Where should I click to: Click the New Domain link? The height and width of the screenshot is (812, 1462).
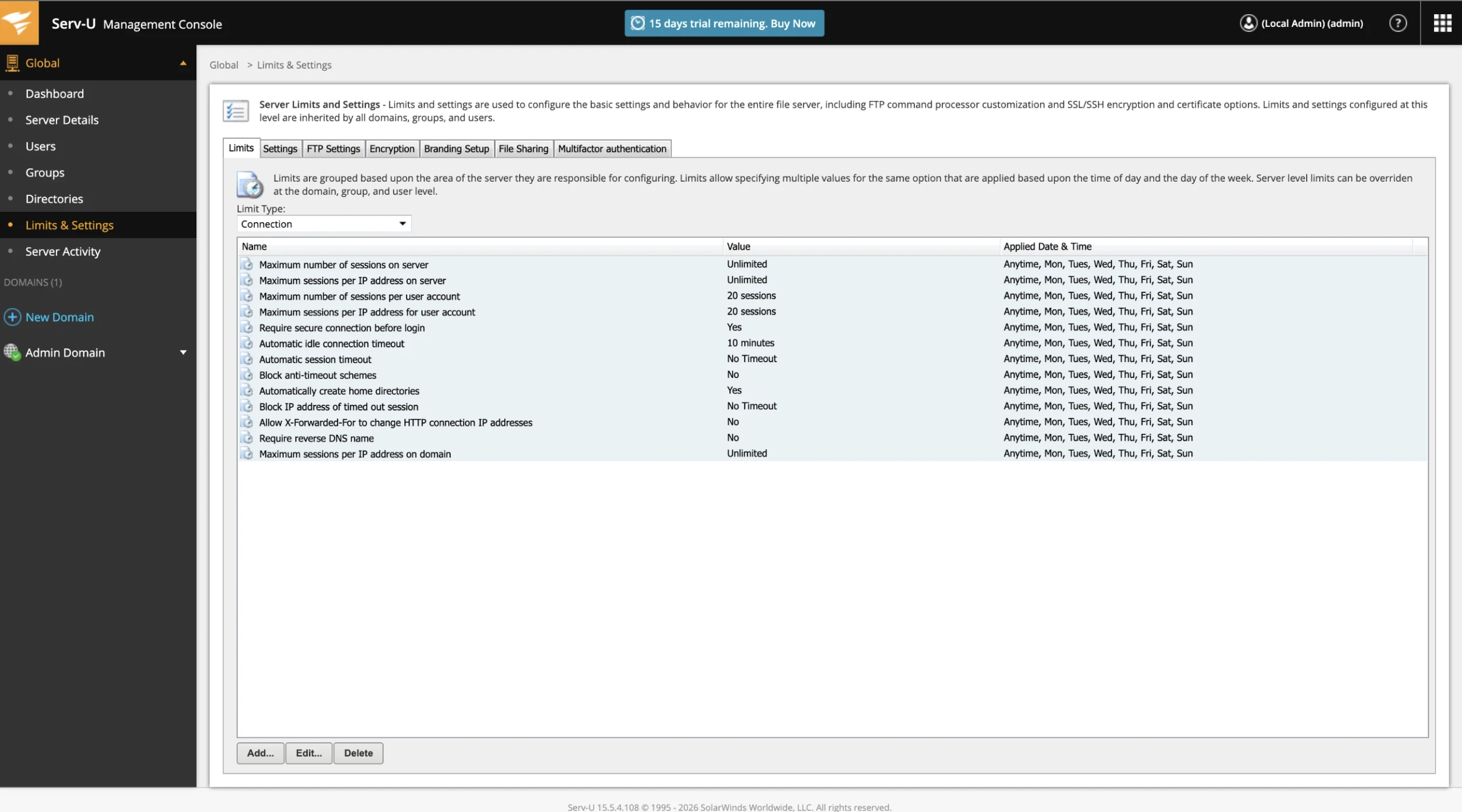59,317
